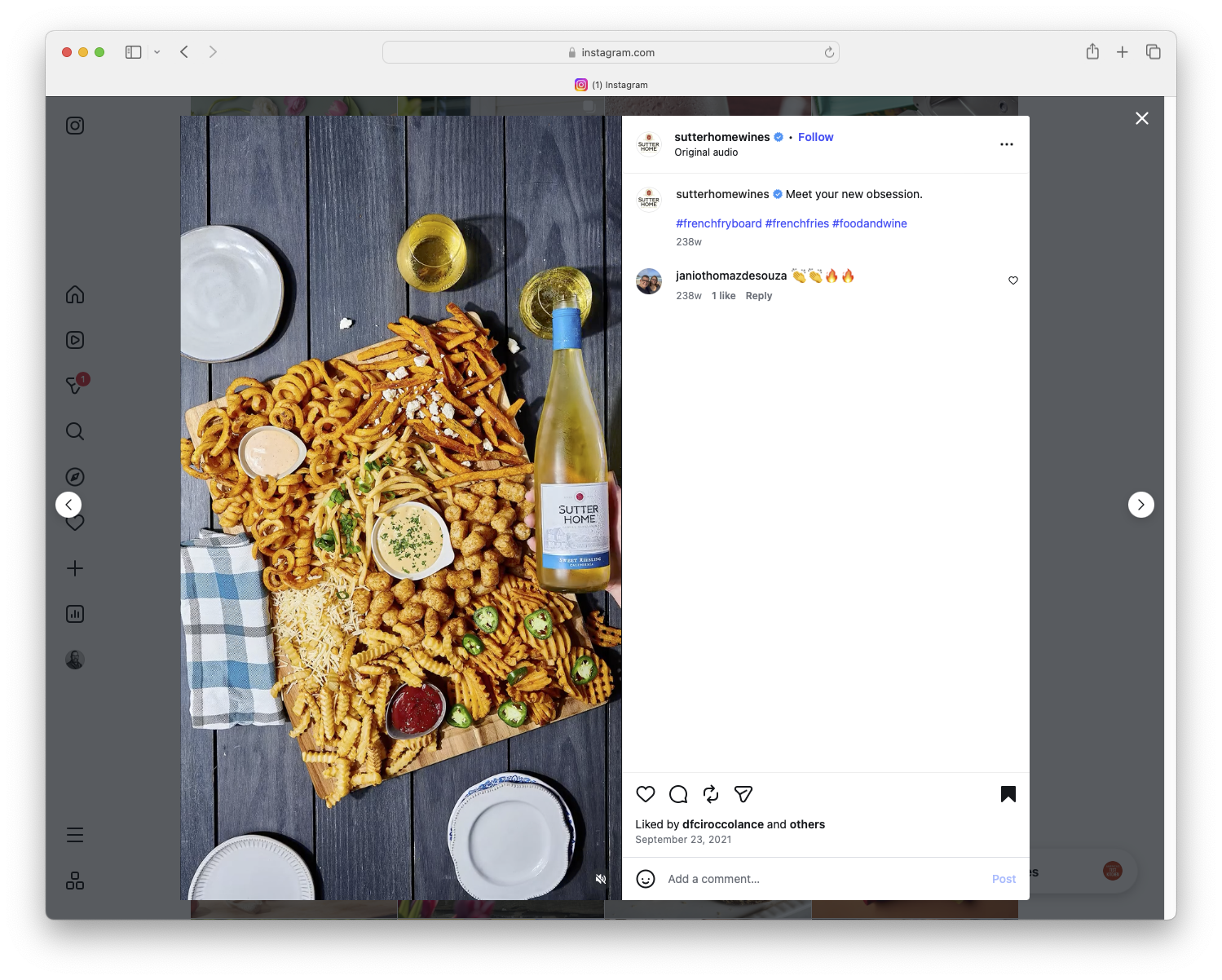This screenshot has height=980, width=1222.
Task: Go to Home feed icon in sidebar
Action: (x=75, y=294)
